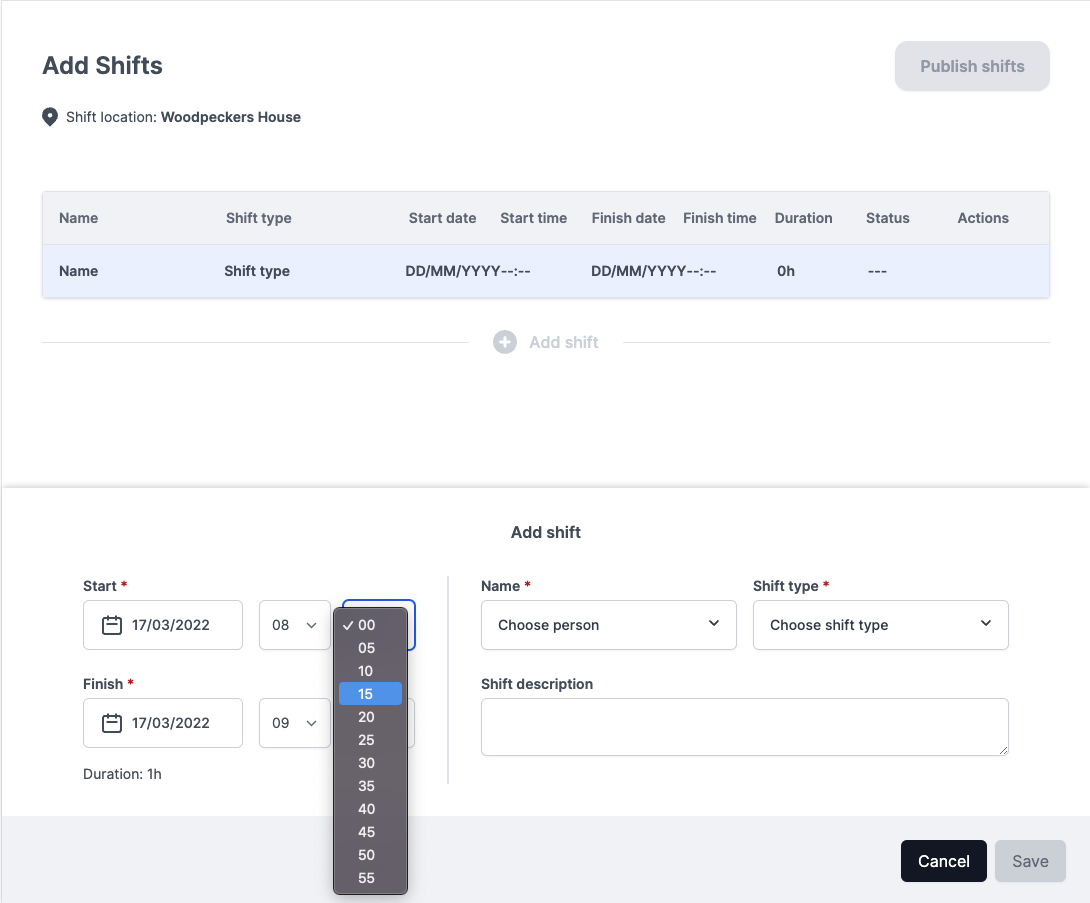Select the placeholder shift row in table
The width and height of the screenshot is (1090, 903).
coord(545,271)
